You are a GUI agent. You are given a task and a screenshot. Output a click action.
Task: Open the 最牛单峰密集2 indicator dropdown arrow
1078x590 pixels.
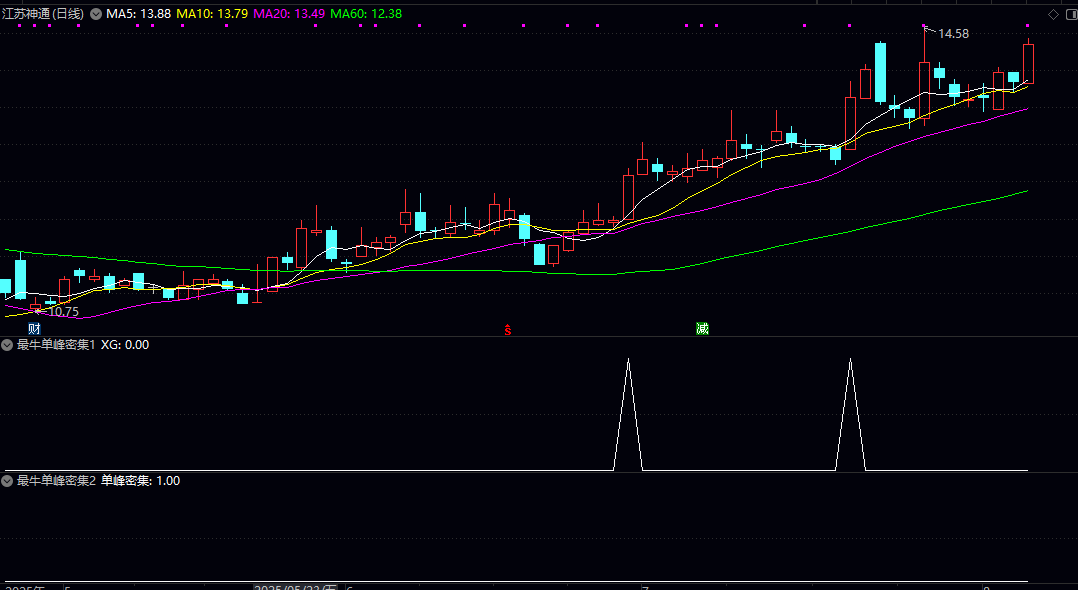[x=8, y=481]
